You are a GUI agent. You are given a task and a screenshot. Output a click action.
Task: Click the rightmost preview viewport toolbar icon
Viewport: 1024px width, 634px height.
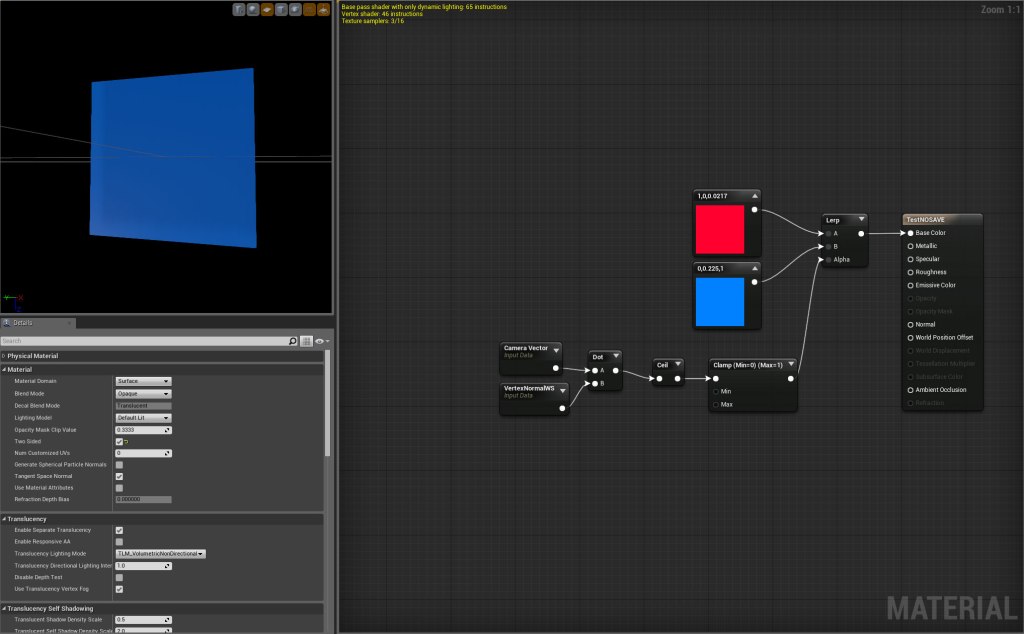coord(323,9)
